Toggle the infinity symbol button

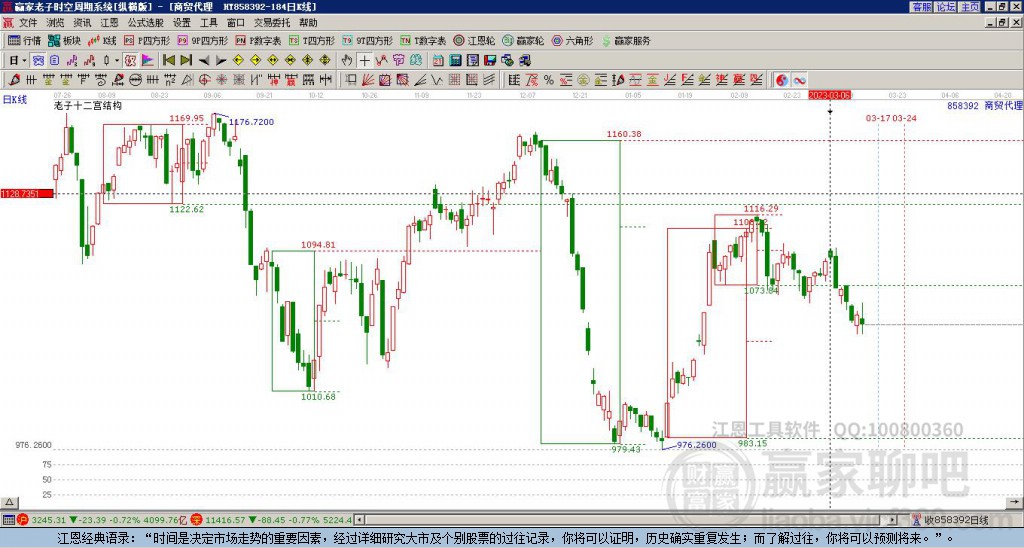tap(800, 80)
